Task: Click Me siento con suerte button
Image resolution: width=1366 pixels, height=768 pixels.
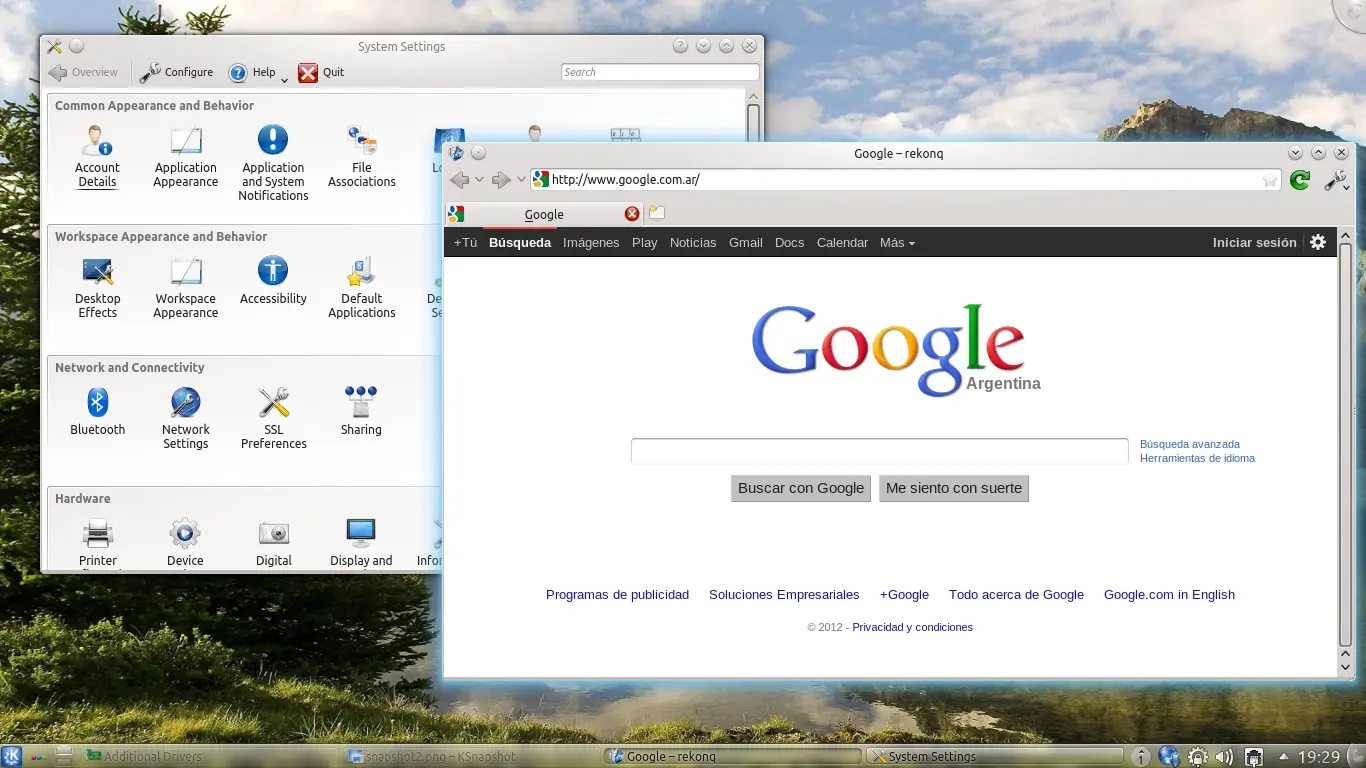Action: click(954, 488)
